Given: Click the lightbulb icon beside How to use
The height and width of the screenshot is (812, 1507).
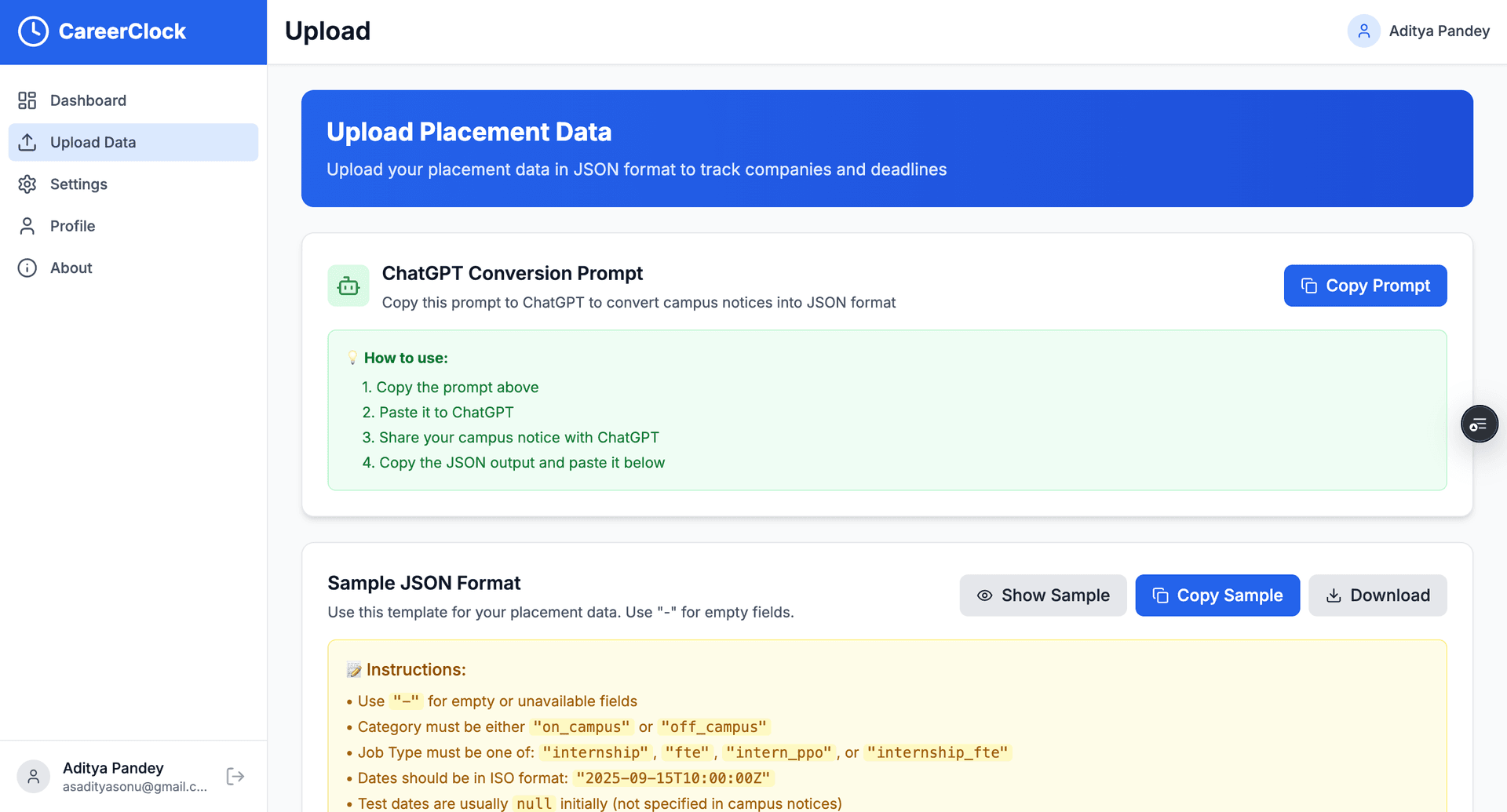Looking at the screenshot, I should click(353, 358).
